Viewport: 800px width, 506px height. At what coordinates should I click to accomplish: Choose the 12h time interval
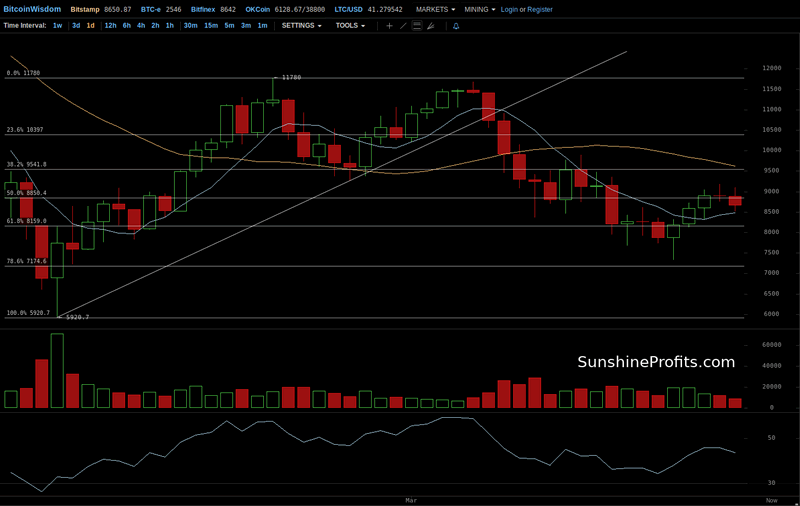[110, 25]
